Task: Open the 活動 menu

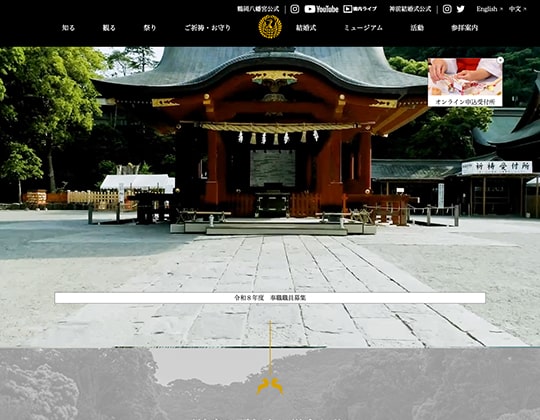Action: tap(417, 28)
